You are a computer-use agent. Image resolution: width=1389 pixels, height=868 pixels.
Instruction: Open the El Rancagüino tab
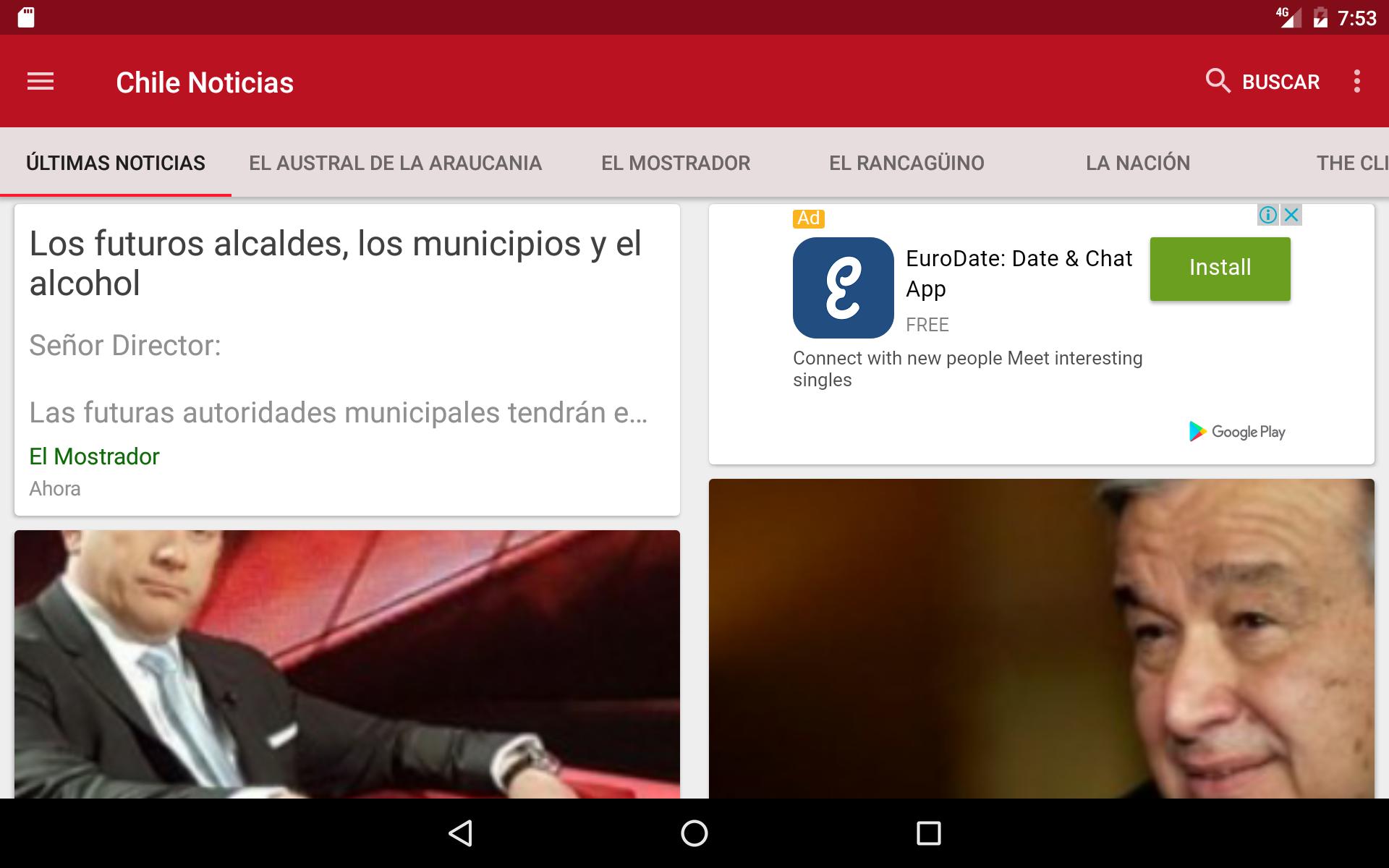click(906, 163)
